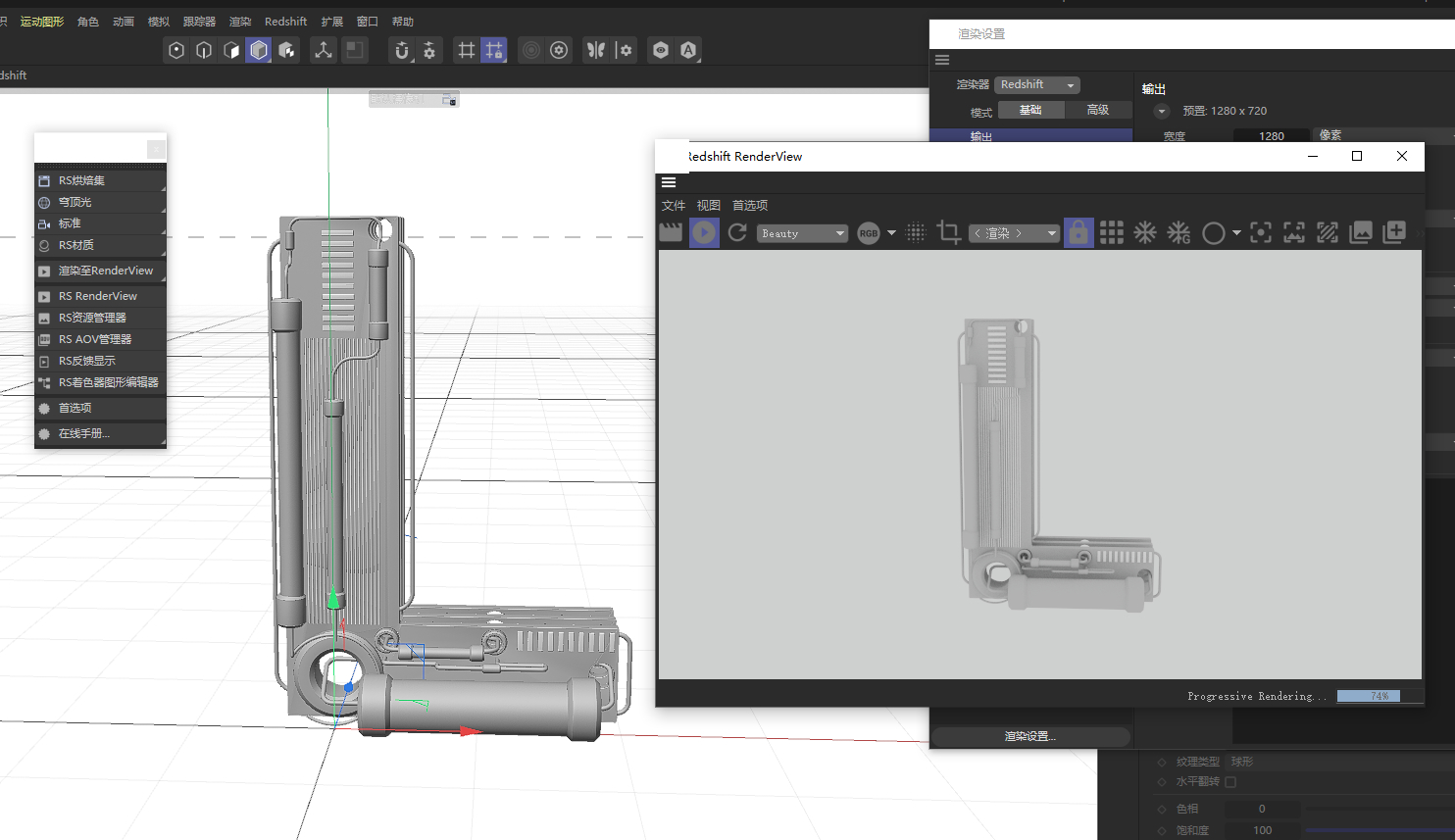Image resolution: width=1455 pixels, height=840 pixels.
Task: Open 首选项 in Redshift popup menu
Action: click(100, 408)
